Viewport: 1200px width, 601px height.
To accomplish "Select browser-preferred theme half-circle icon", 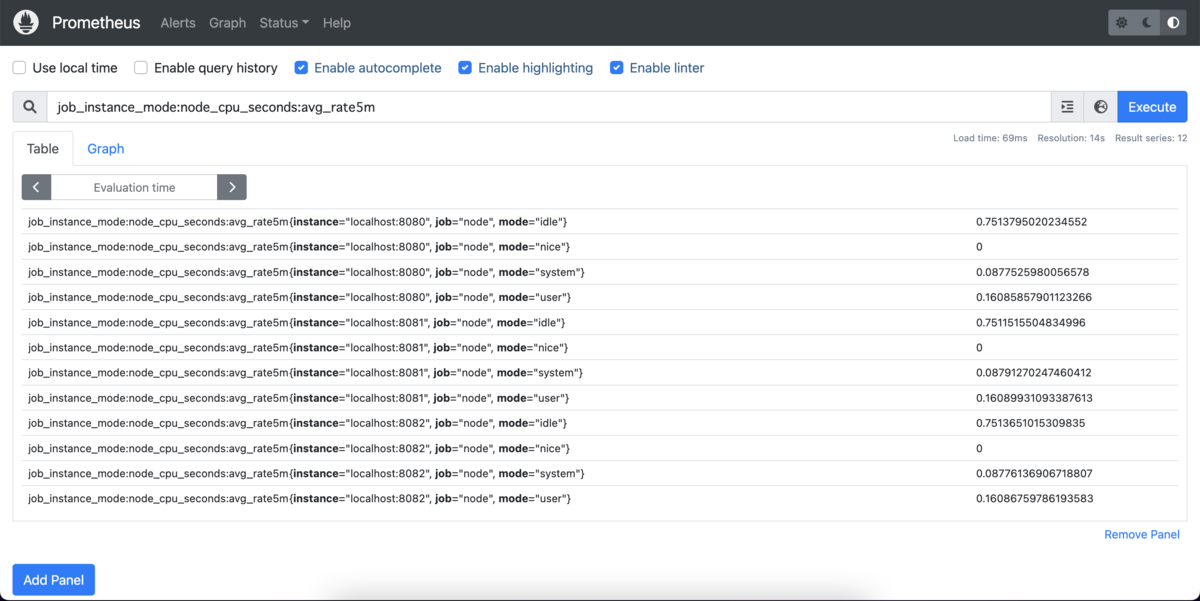I will (x=1174, y=22).
